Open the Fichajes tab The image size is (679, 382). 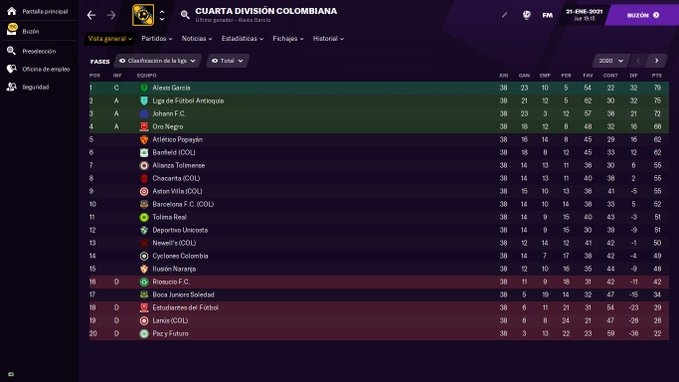(x=288, y=39)
